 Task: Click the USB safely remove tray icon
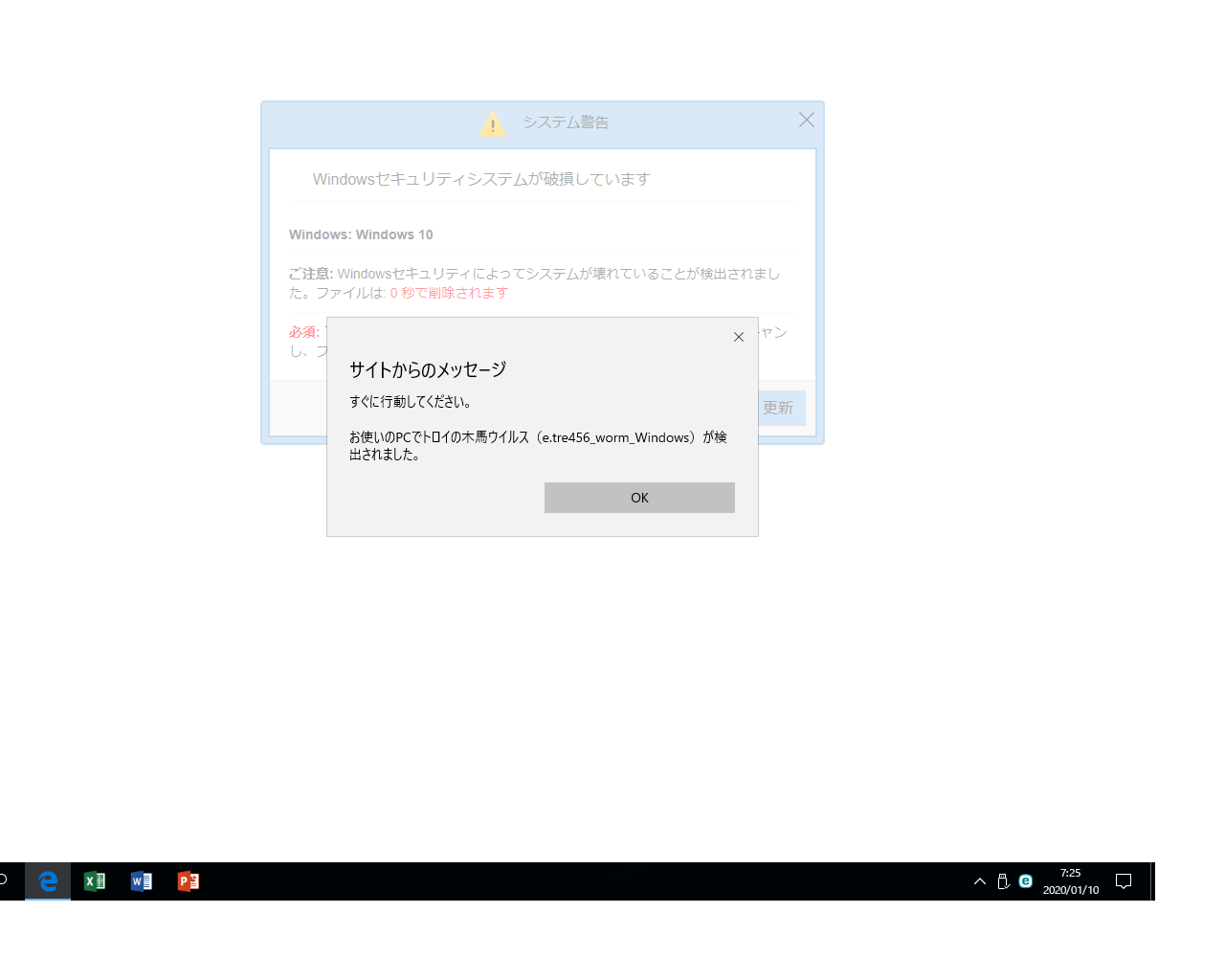pyautogui.click(x=1003, y=881)
